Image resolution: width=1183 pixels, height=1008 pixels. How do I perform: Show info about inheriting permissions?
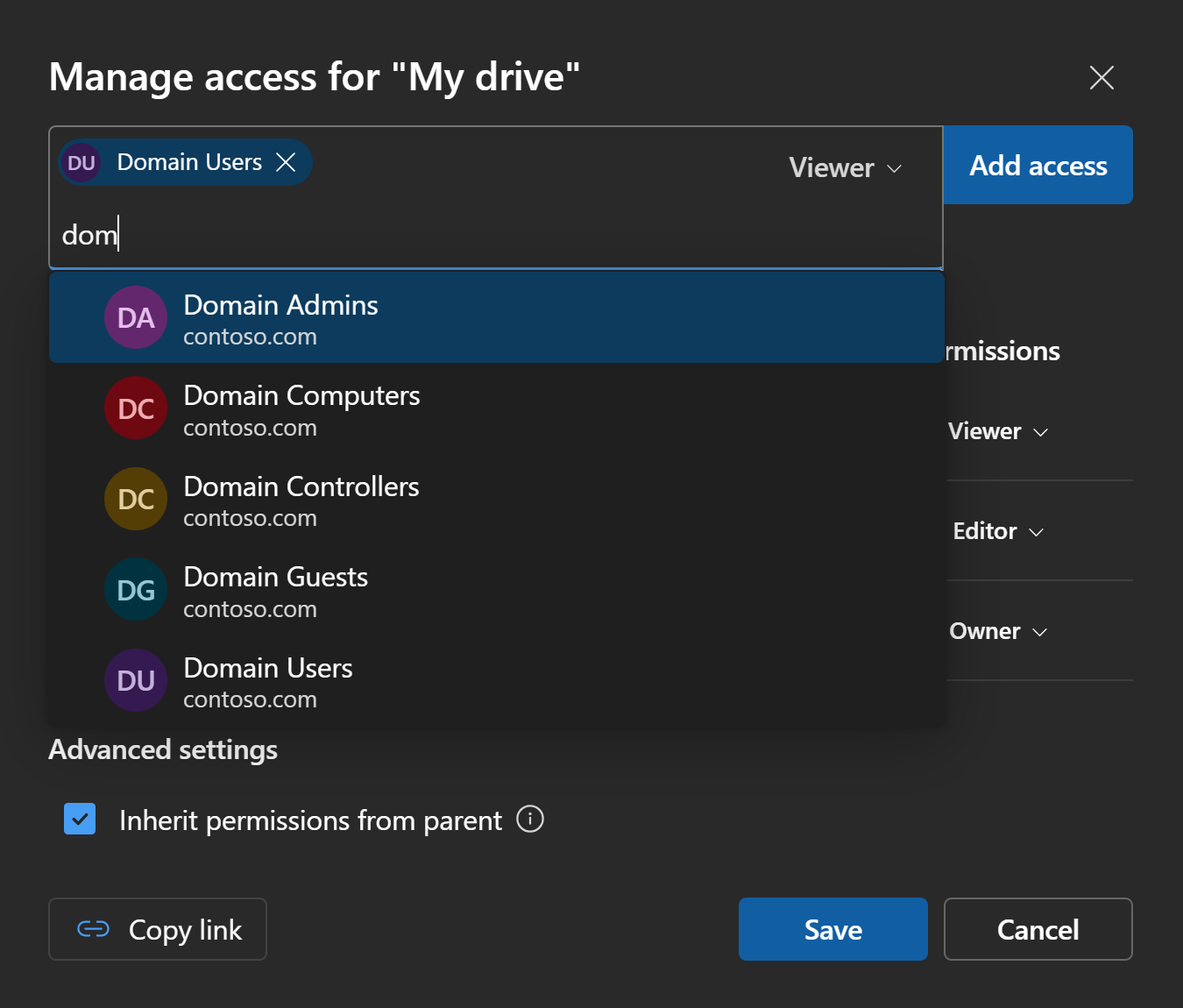[x=530, y=820]
